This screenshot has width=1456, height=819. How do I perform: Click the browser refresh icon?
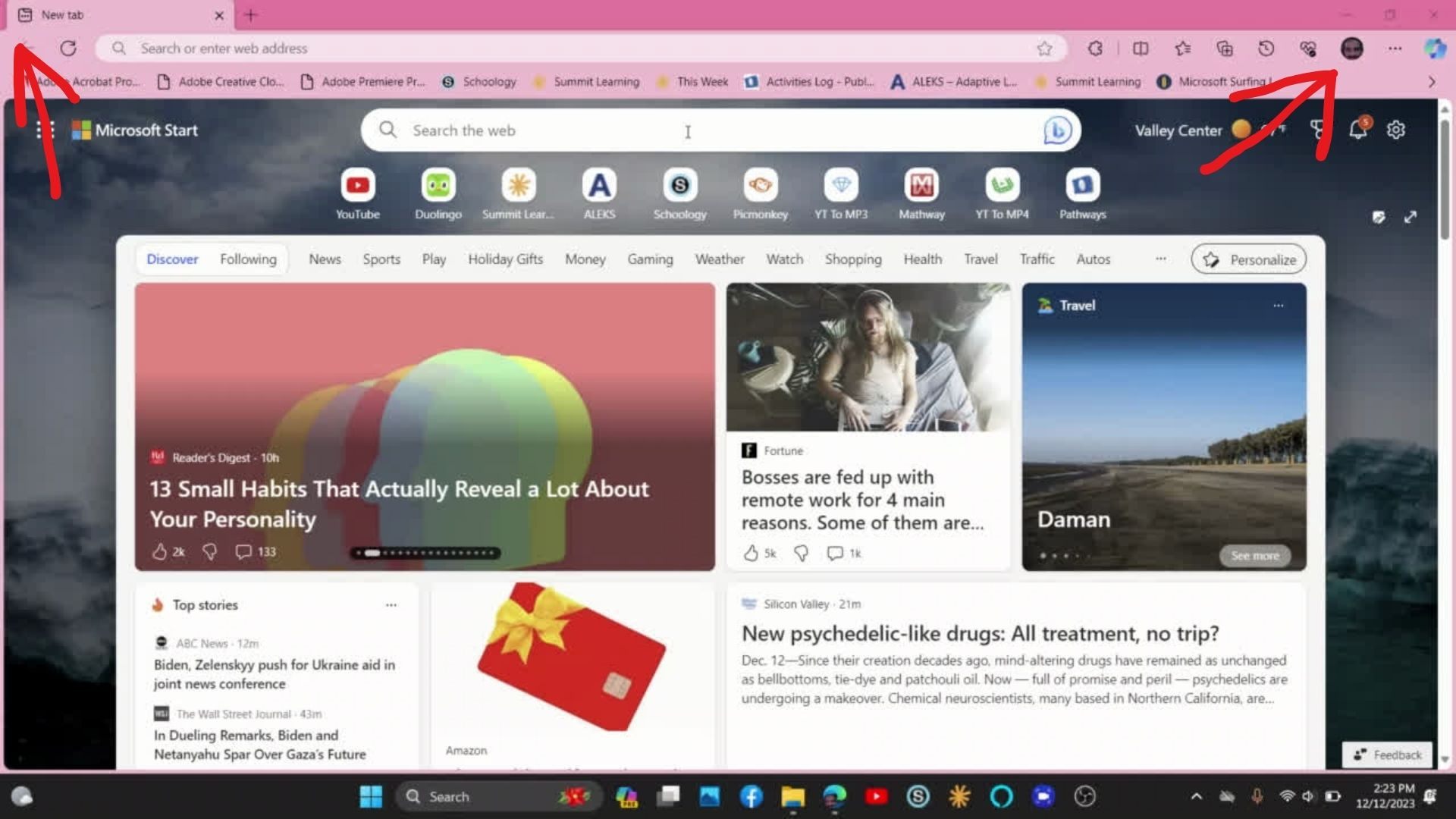pyautogui.click(x=68, y=49)
